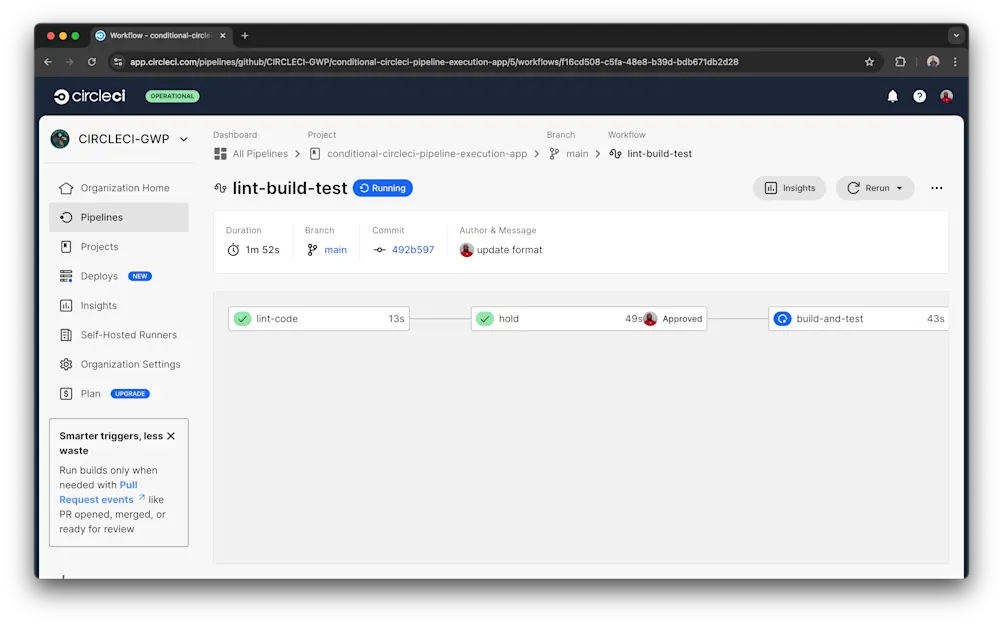Screen dimensions: 1003x624
Task: Click the Plan dollar icon
Action: [x=66, y=394]
